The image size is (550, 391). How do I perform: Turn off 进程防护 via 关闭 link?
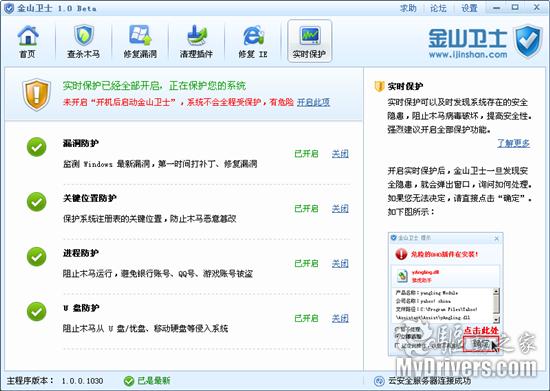340,263
